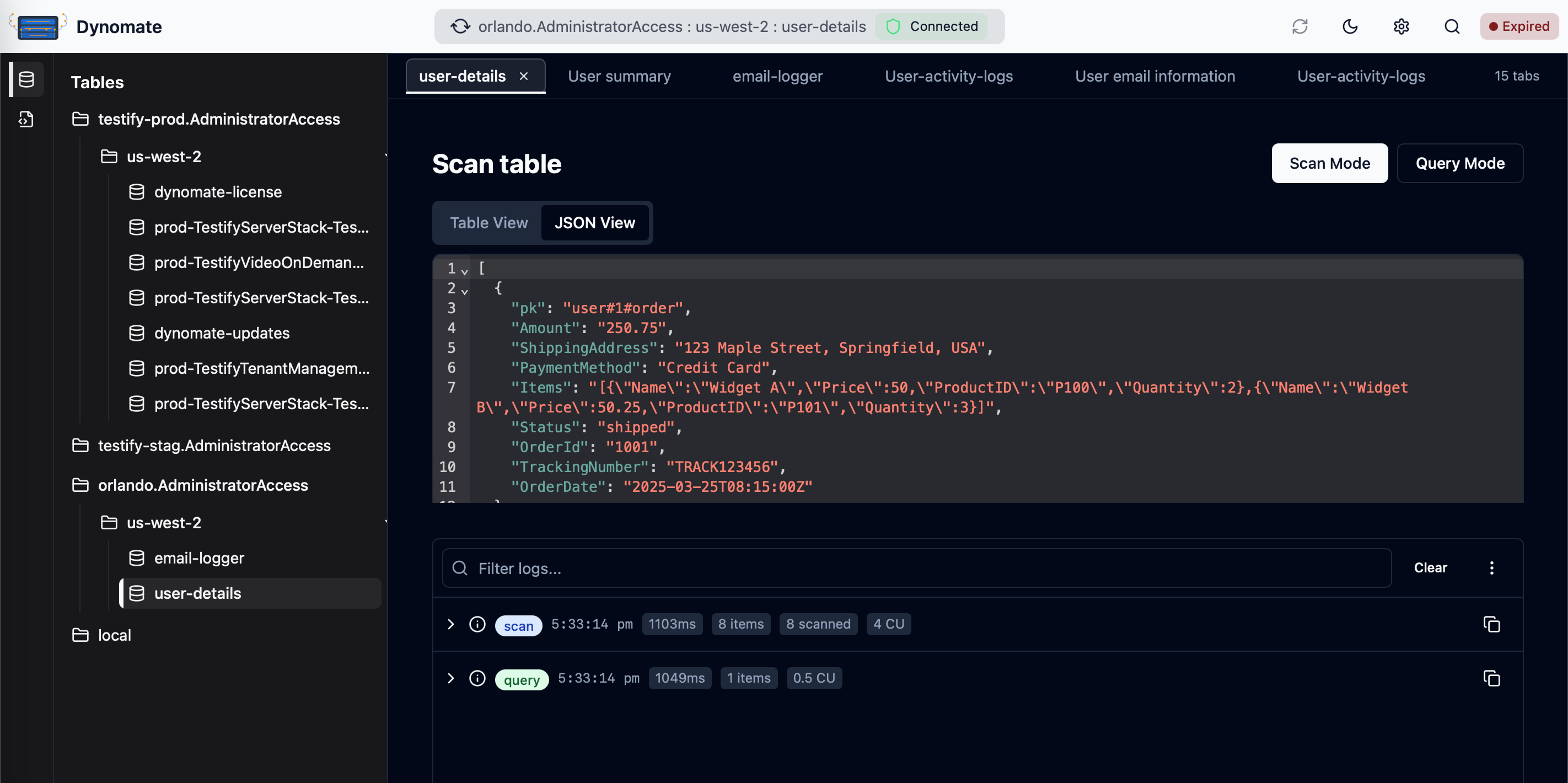
Task: Copy the scan log result via copy icon
Action: click(x=1491, y=624)
